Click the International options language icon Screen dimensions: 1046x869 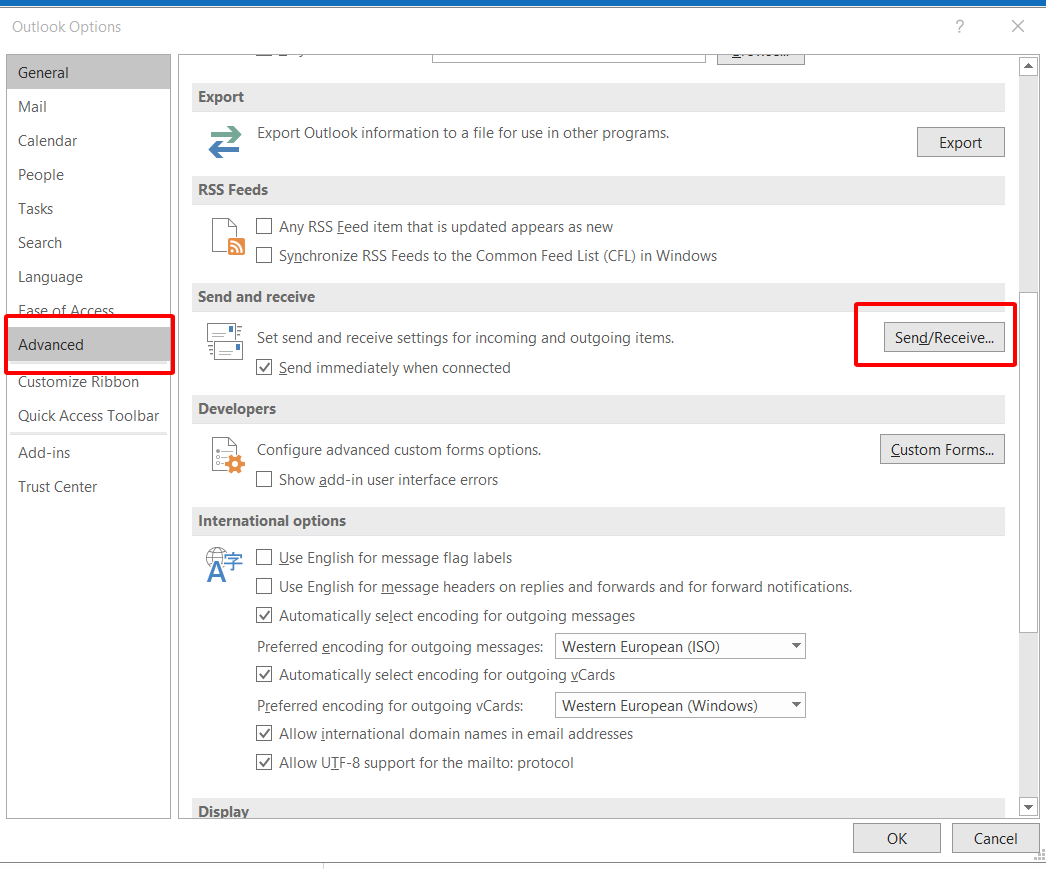(x=223, y=565)
